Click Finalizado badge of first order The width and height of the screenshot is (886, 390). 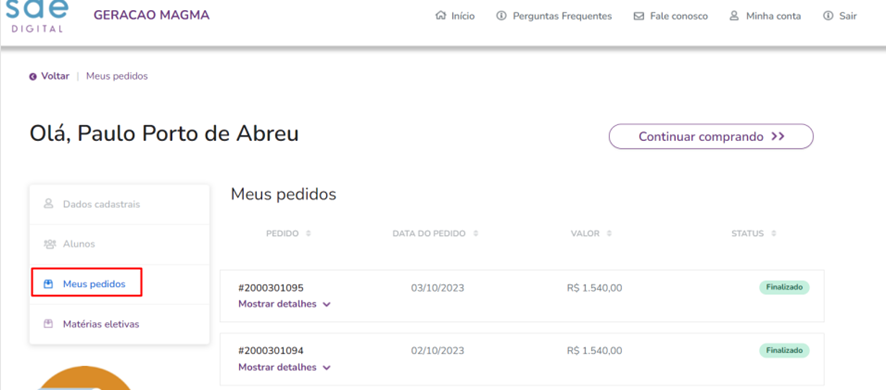click(x=784, y=287)
